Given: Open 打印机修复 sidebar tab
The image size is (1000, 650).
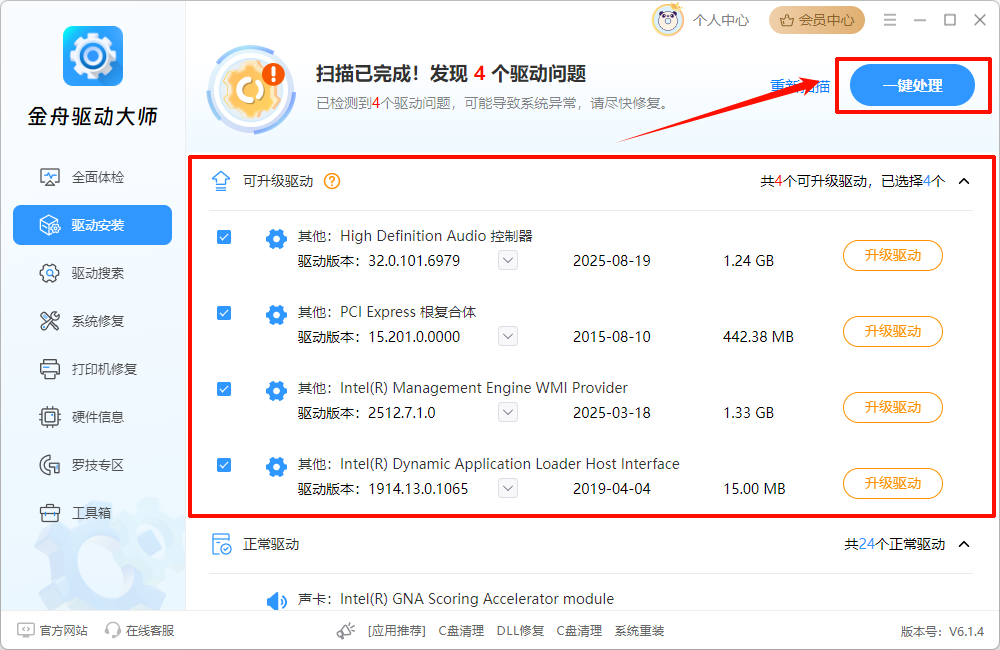Looking at the screenshot, I should point(92,369).
